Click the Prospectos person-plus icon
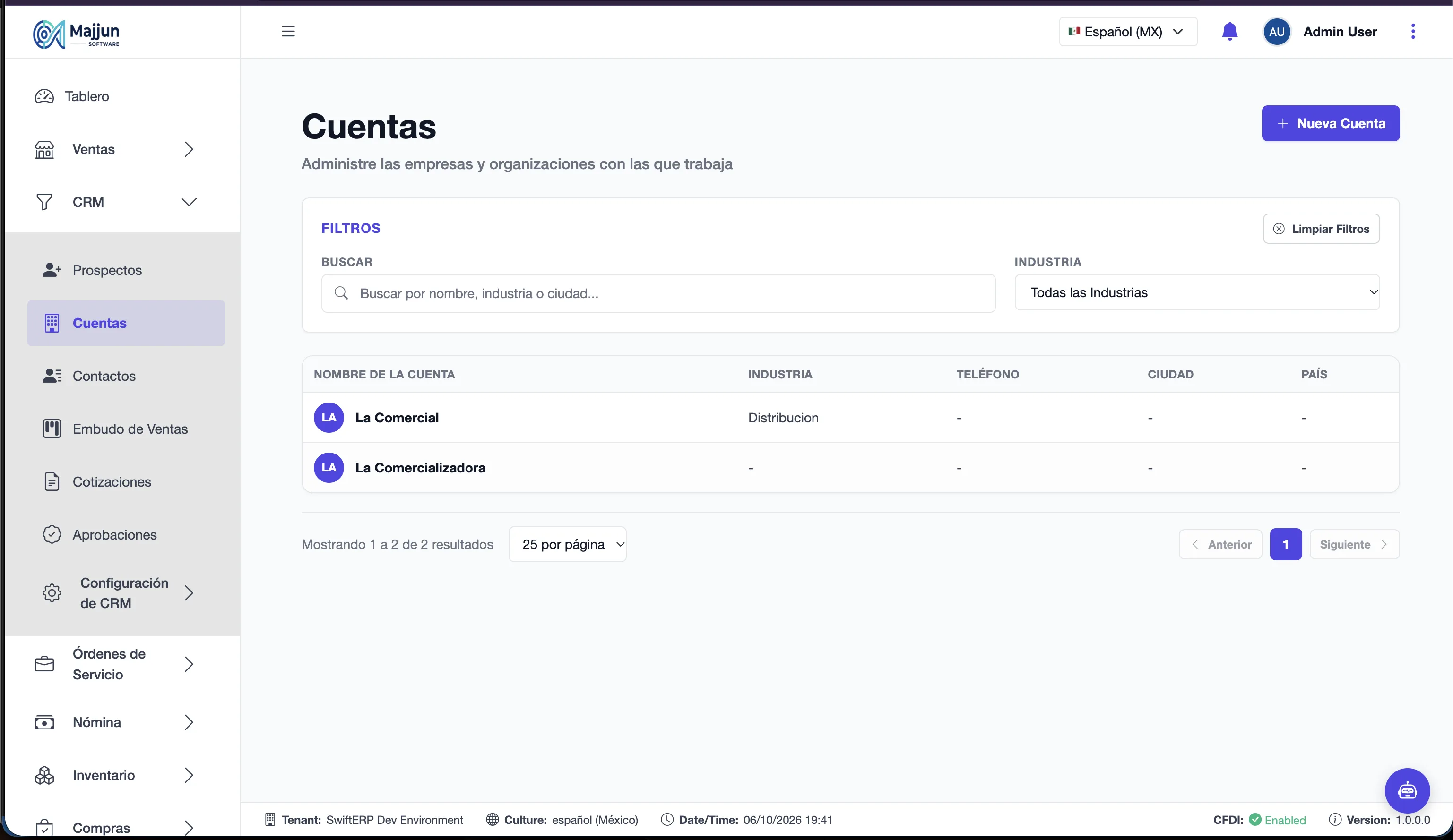This screenshot has height=840, width=1453. click(x=52, y=270)
